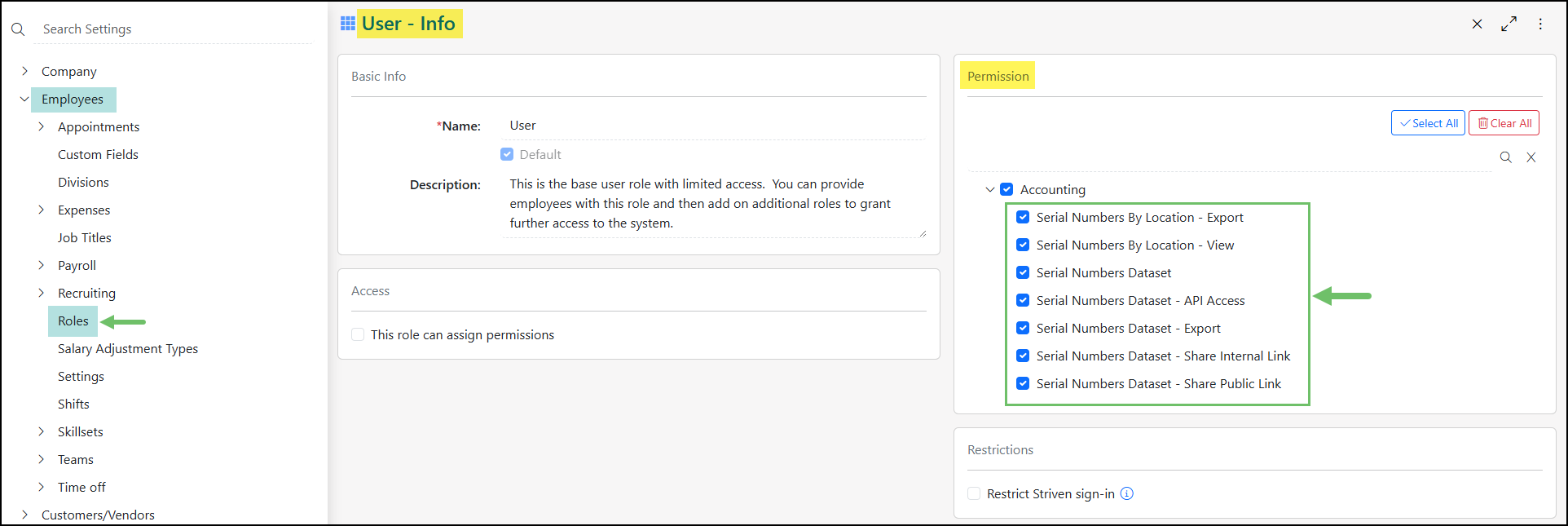The image size is (1568, 526).
Task: Click Select All permissions button
Action: pyautogui.click(x=1428, y=123)
